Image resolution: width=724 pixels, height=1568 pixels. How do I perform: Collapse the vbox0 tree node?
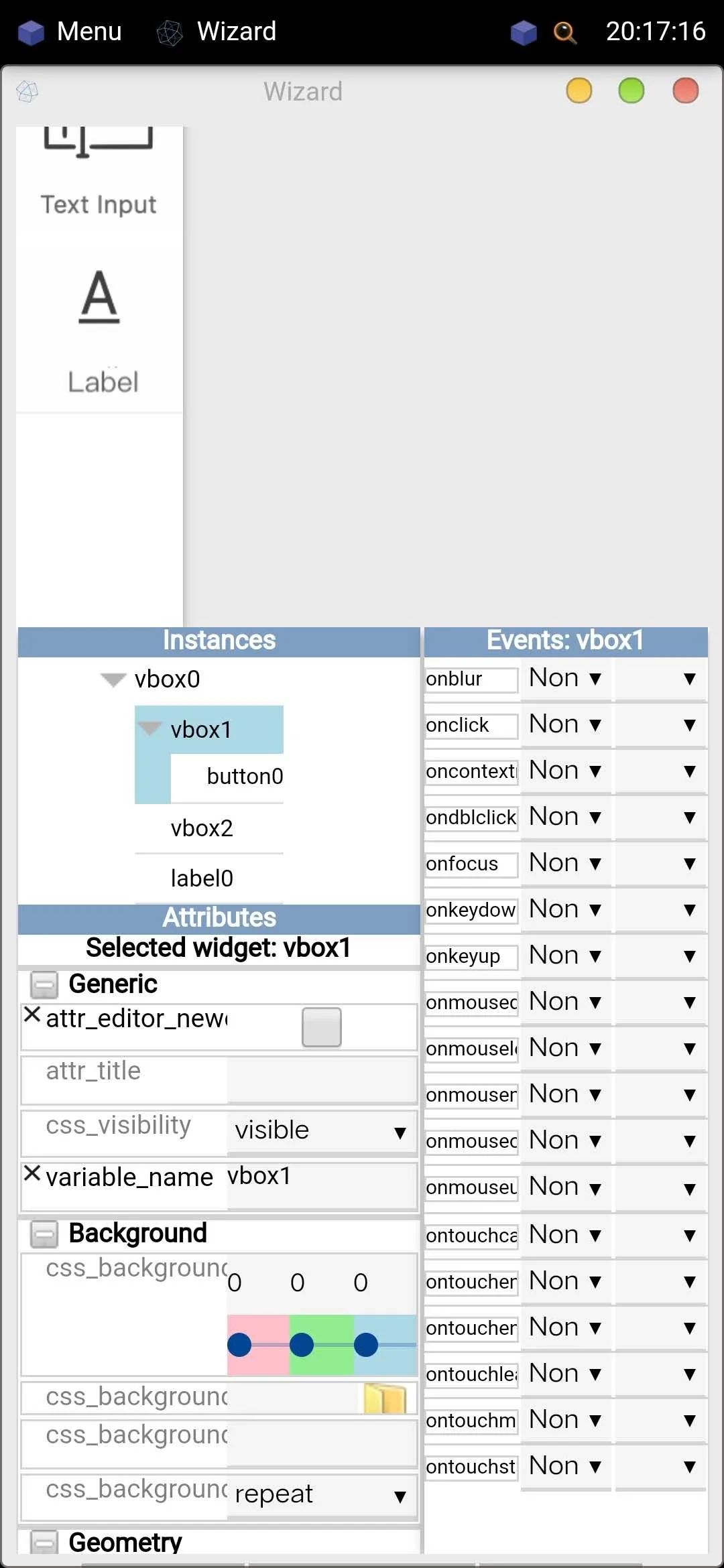[x=113, y=680]
